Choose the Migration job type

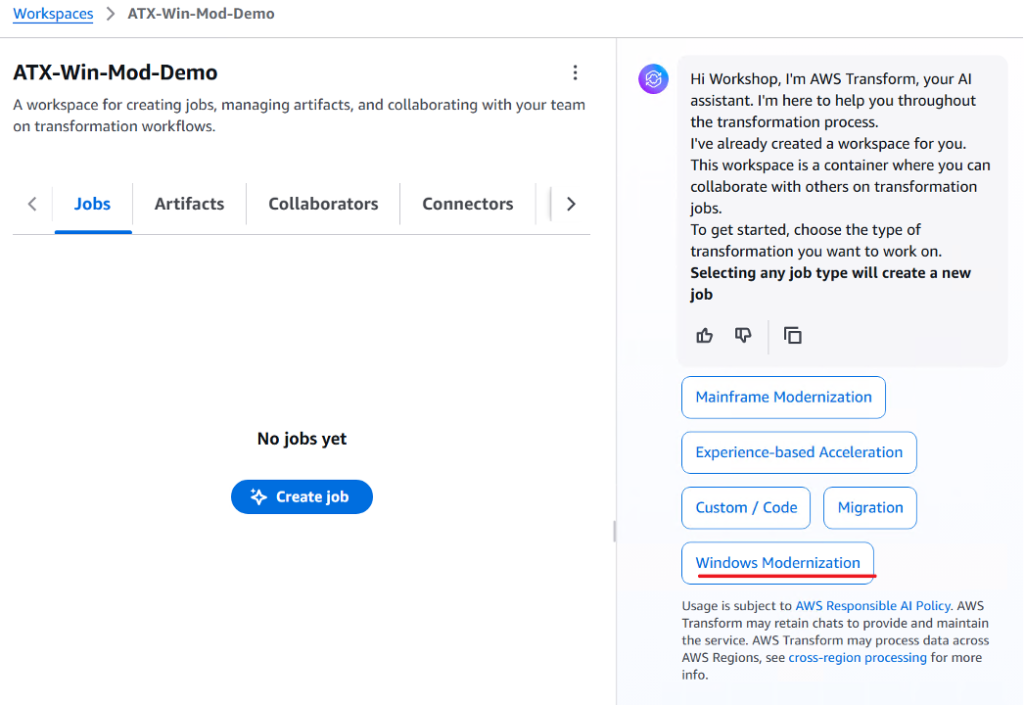point(870,508)
